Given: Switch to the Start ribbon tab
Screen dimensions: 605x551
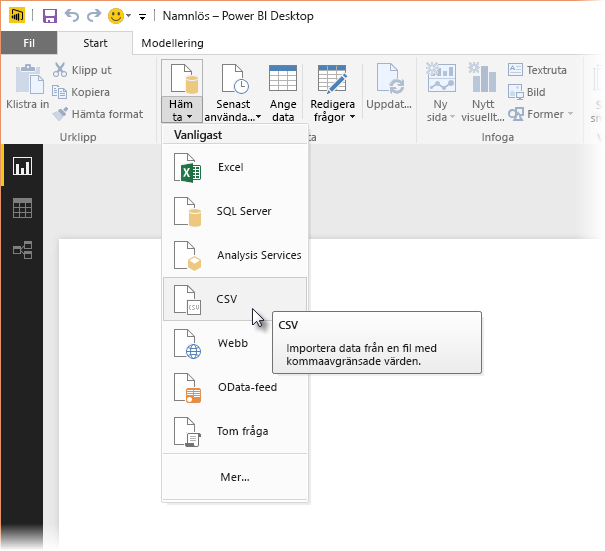Looking at the screenshot, I should (95, 43).
